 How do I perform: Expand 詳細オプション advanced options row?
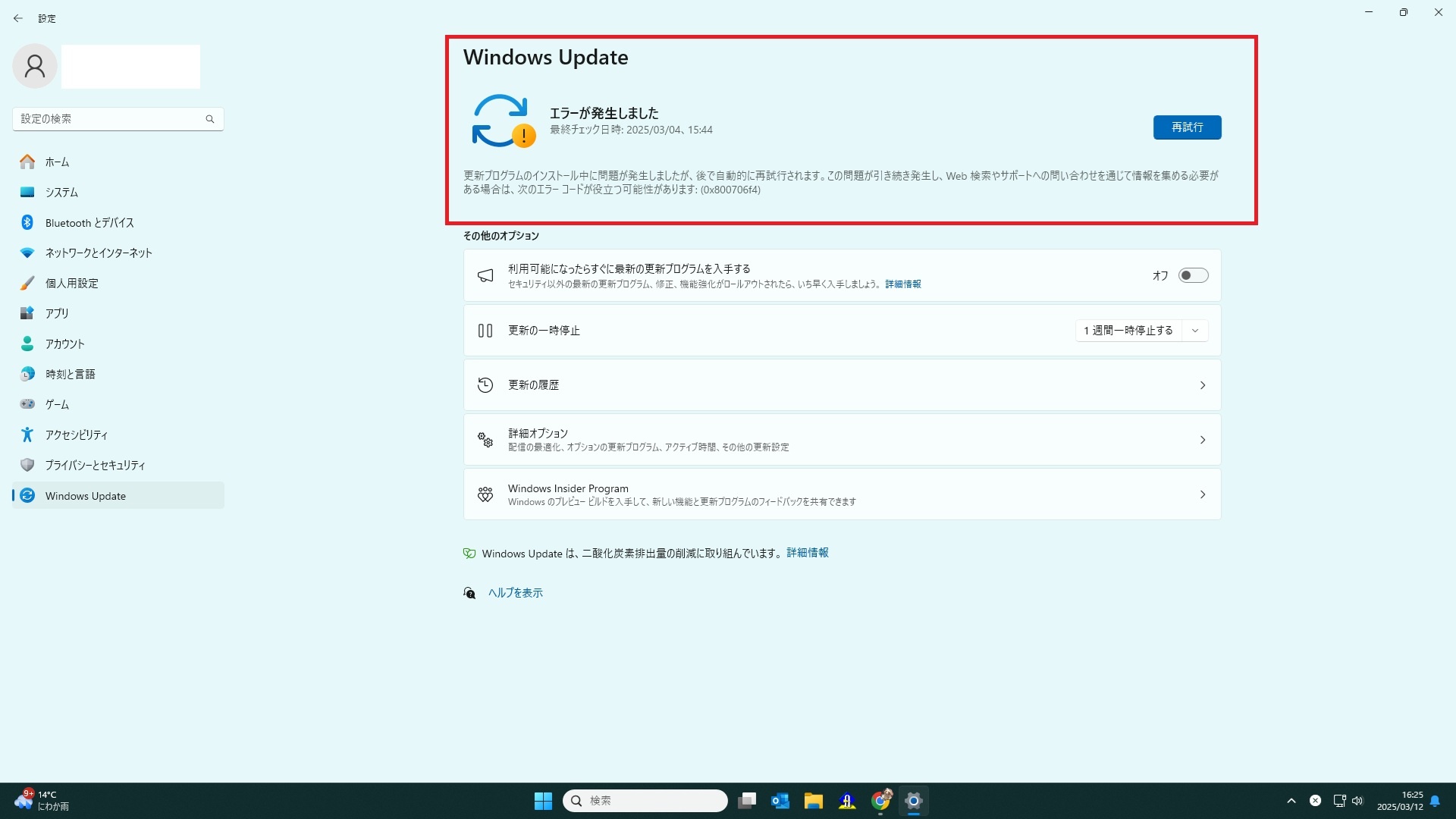click(x=842, y=440)
